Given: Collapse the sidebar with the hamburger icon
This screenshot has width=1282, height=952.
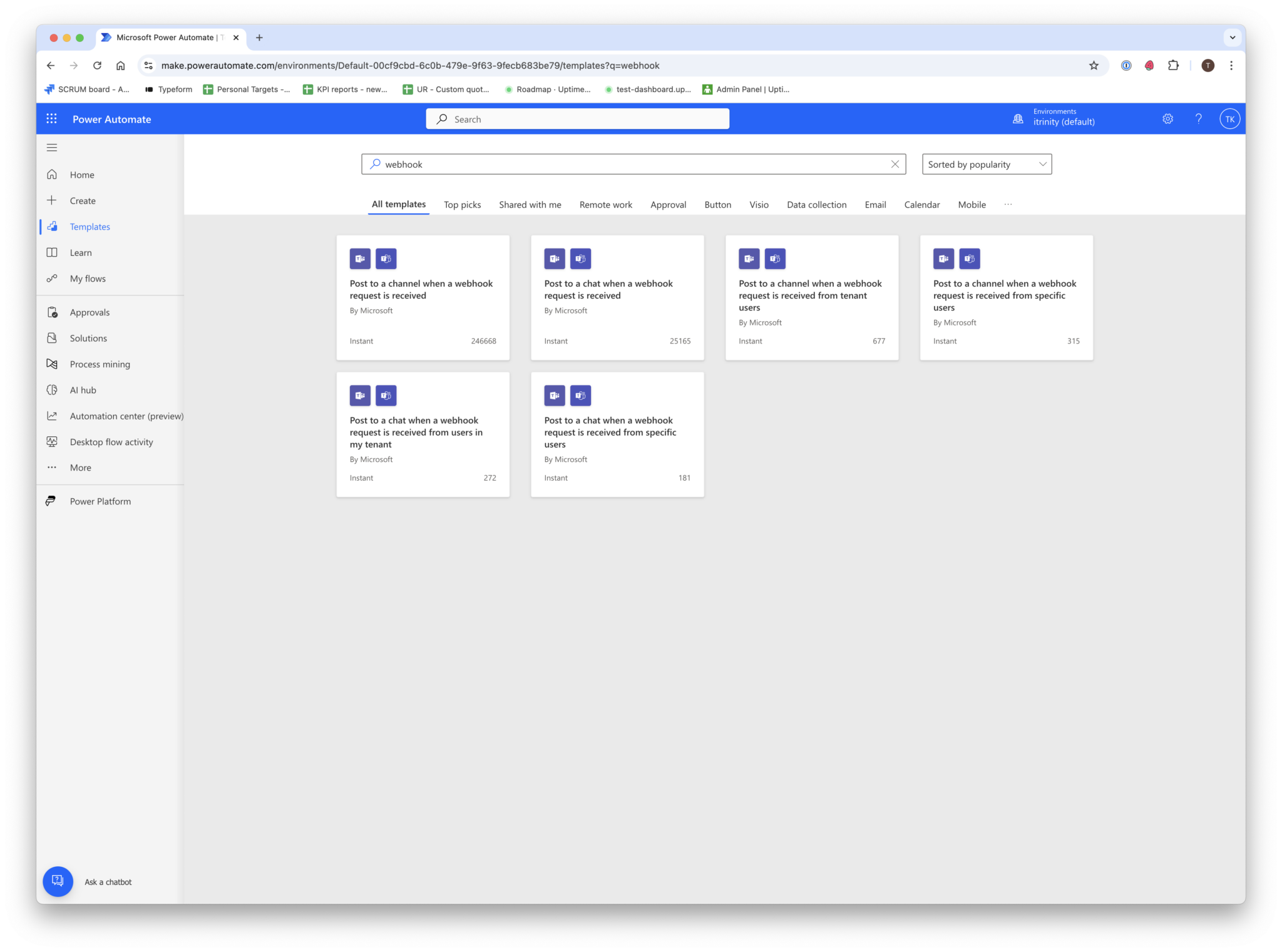Looking at the screenshot, I should tap(52, 148).
